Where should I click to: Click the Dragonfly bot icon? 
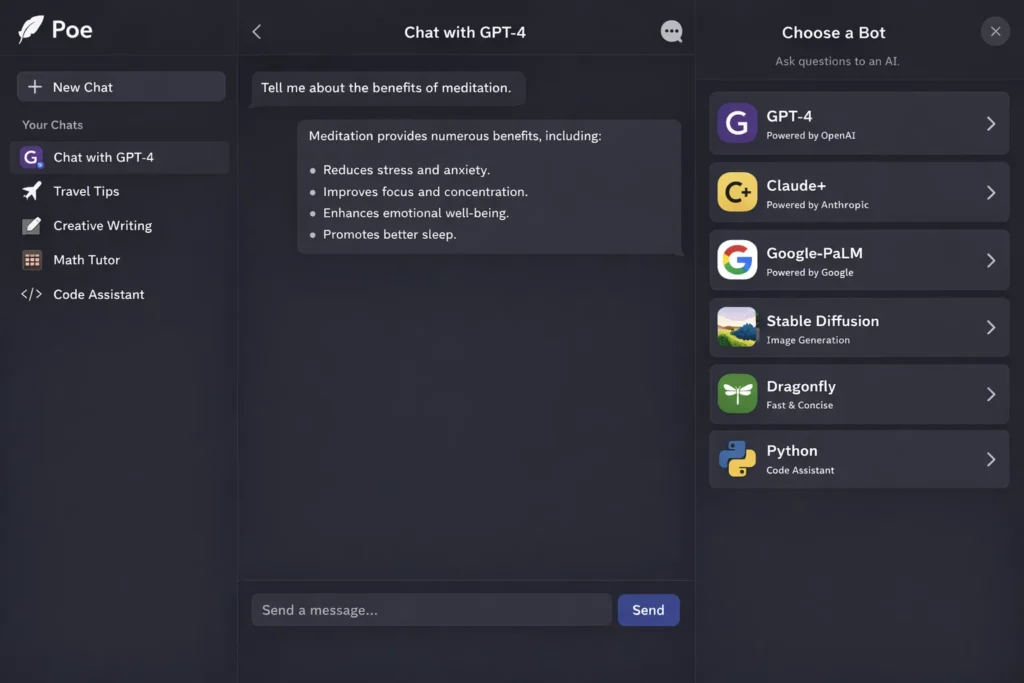pos(735,393)
